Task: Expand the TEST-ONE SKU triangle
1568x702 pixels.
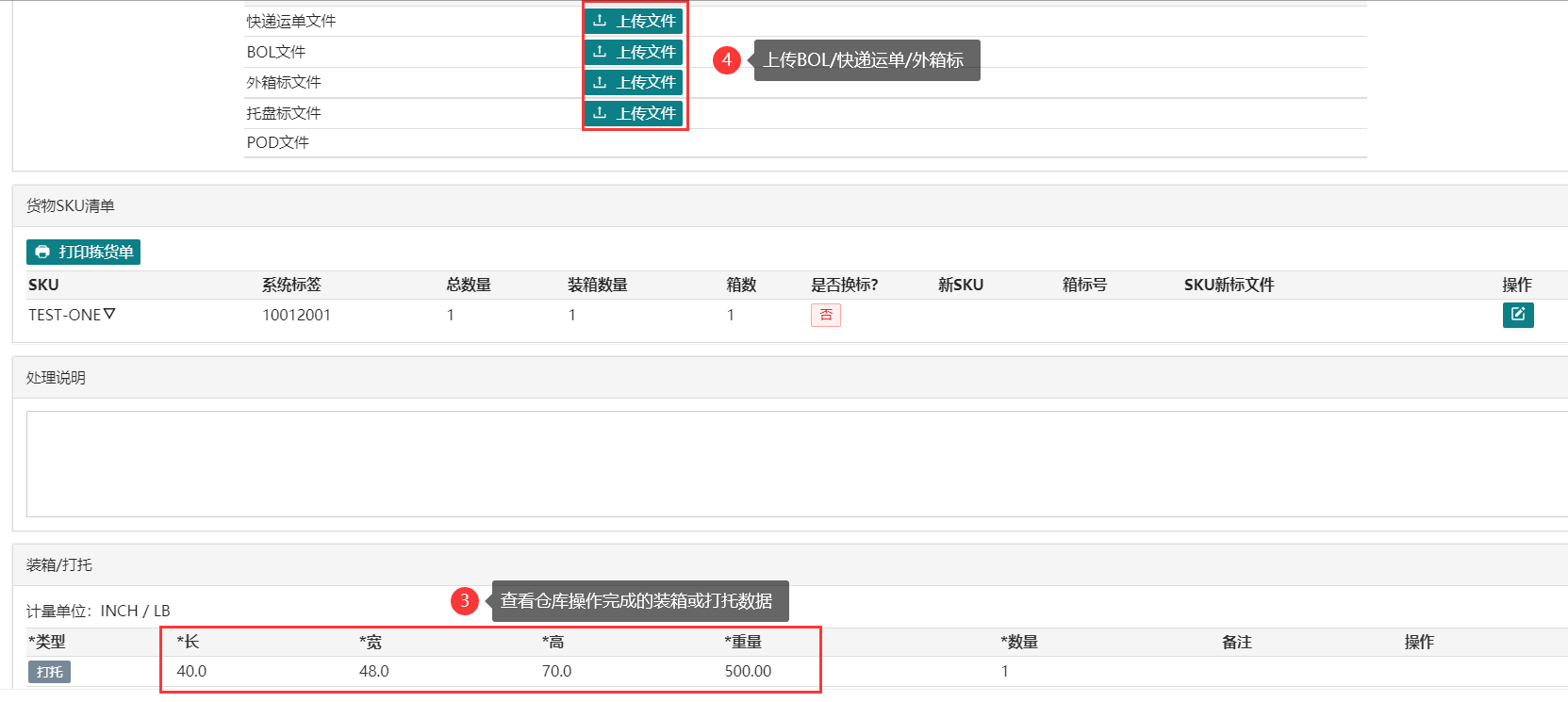Action: tap(109, 314)
